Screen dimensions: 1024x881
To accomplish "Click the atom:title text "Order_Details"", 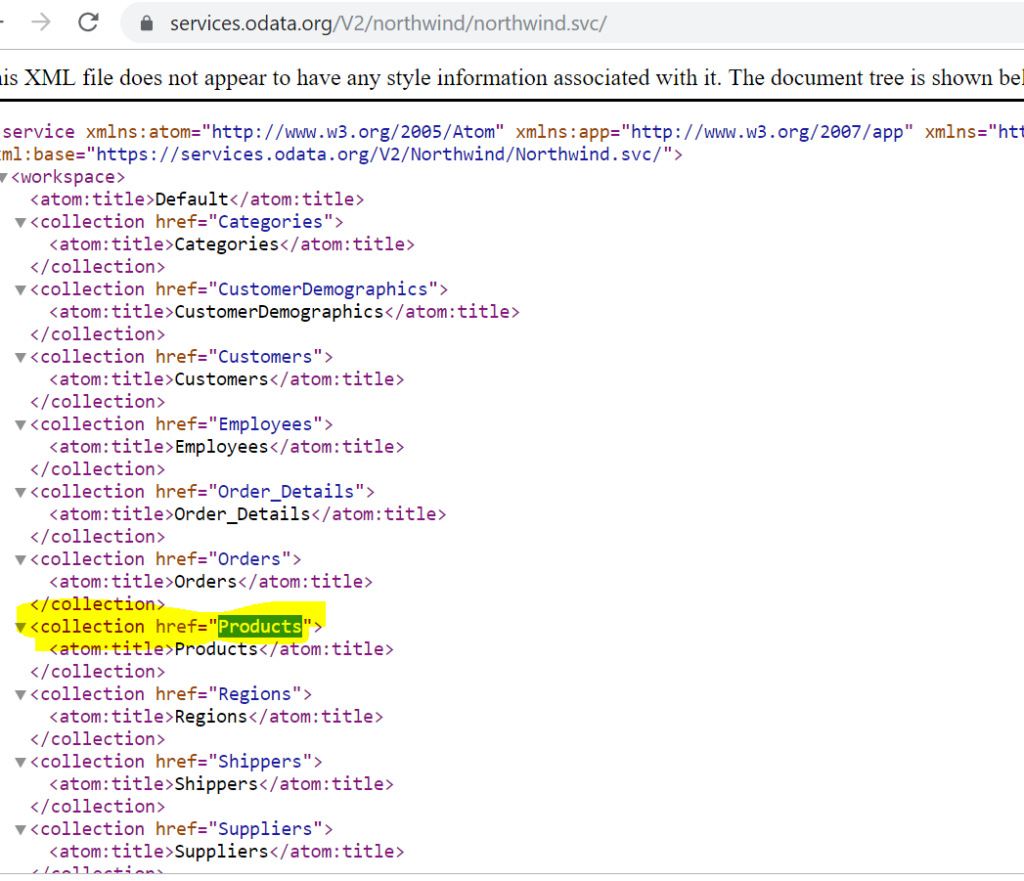I will point(242,514).
